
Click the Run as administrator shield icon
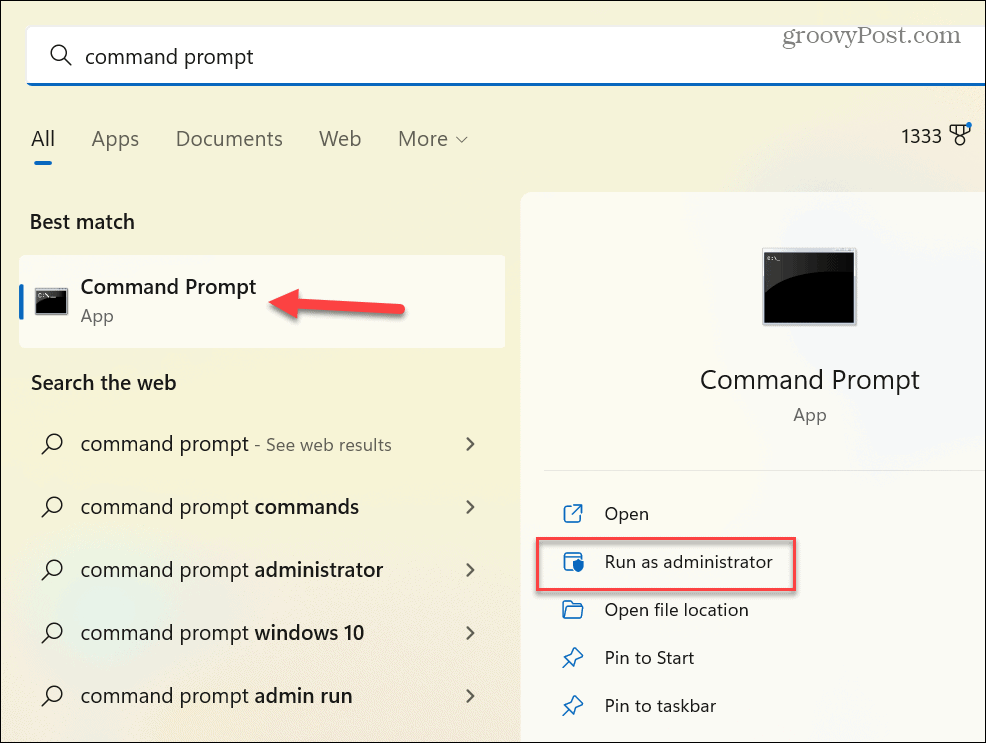[x=574, y=563]
